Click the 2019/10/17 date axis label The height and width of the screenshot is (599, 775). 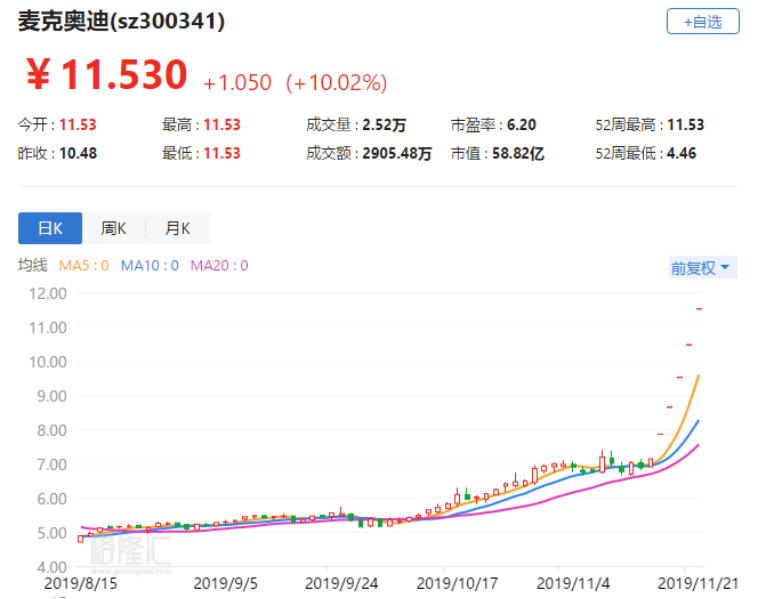(x=457, y=584)
